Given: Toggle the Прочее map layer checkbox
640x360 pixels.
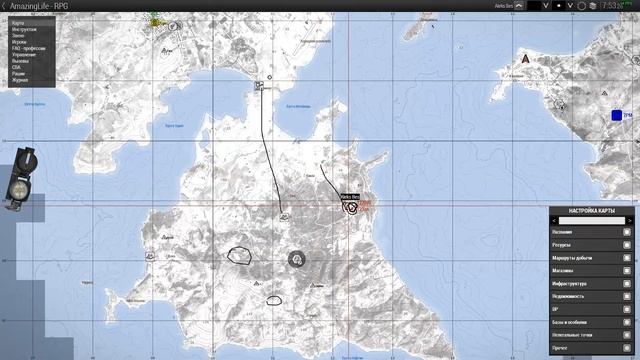Looking at the screenshot, I should (627, 348).
